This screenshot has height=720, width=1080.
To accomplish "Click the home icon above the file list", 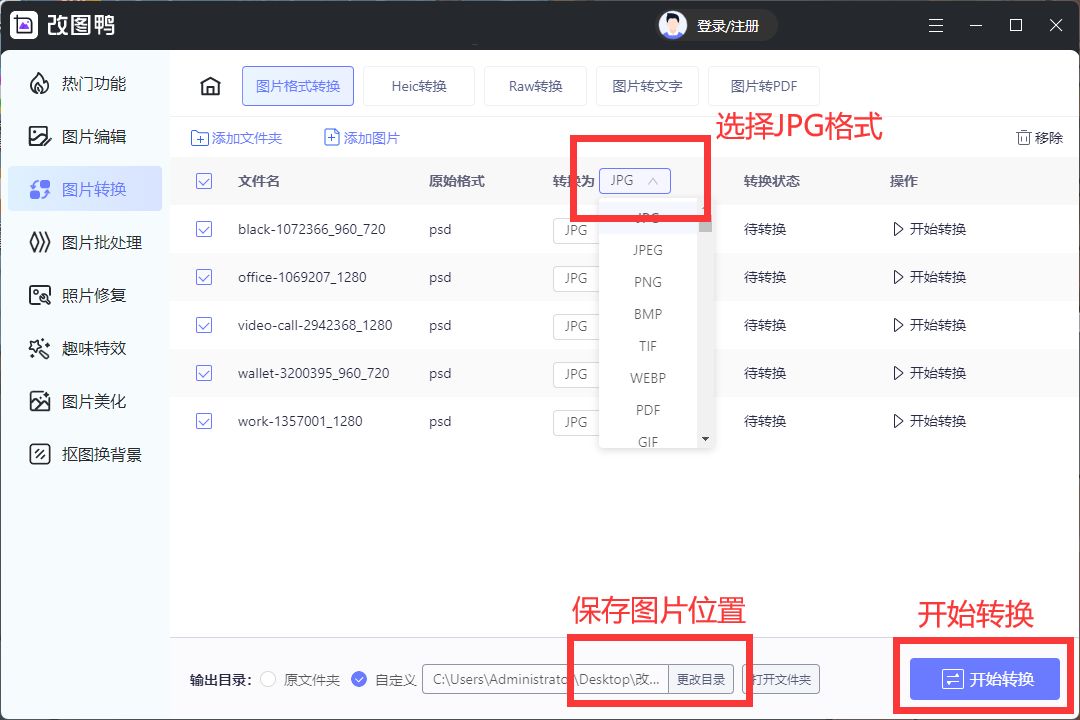I will pyautogui.click(x=209, y=86).
